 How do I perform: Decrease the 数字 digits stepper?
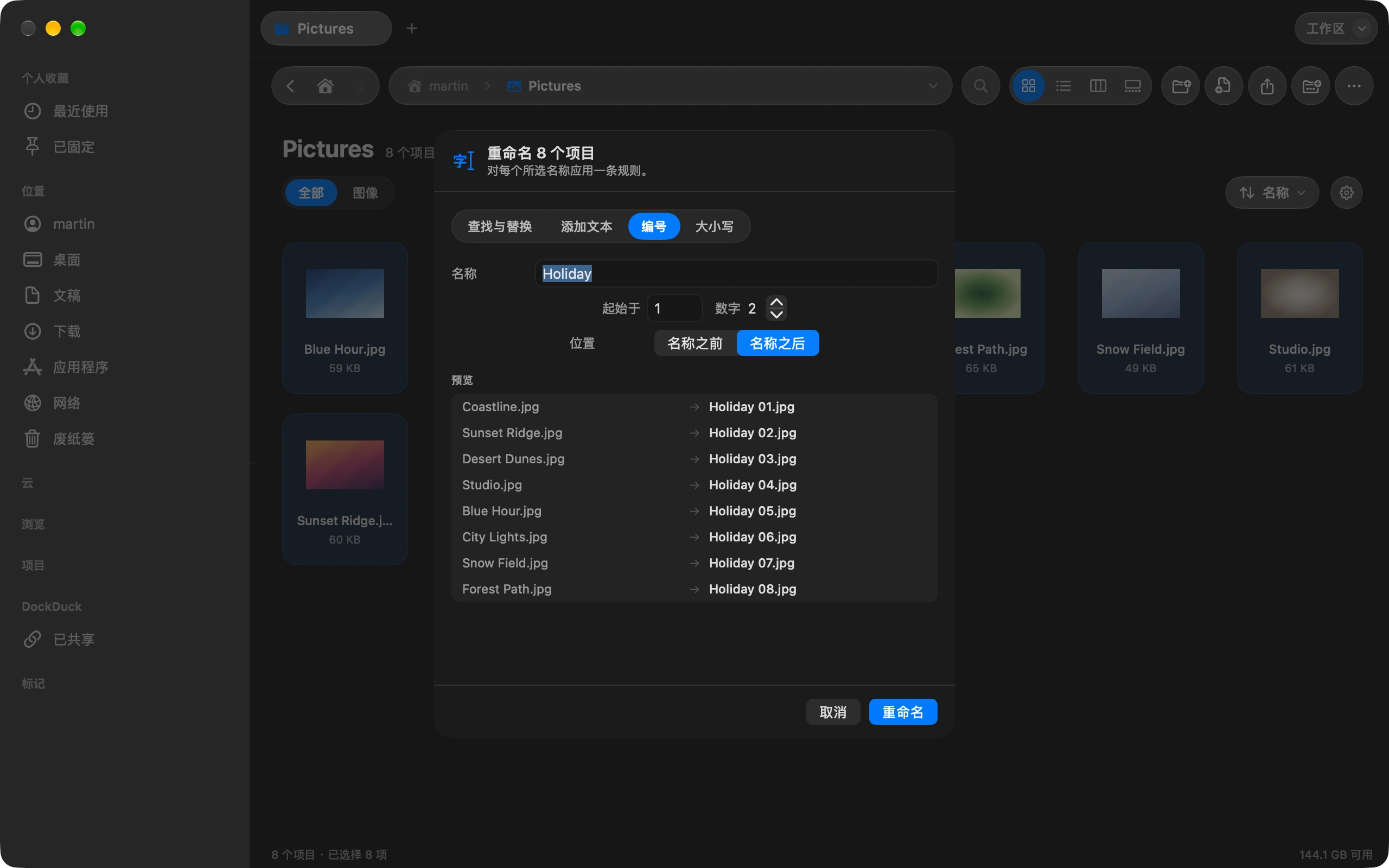pyautogui.click(x=776, y=315)
